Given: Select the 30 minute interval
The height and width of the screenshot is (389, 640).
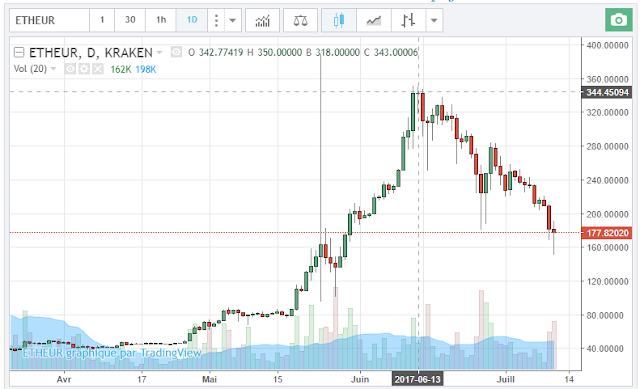Looking at the screenshot, I should click(x=130, y=20).
